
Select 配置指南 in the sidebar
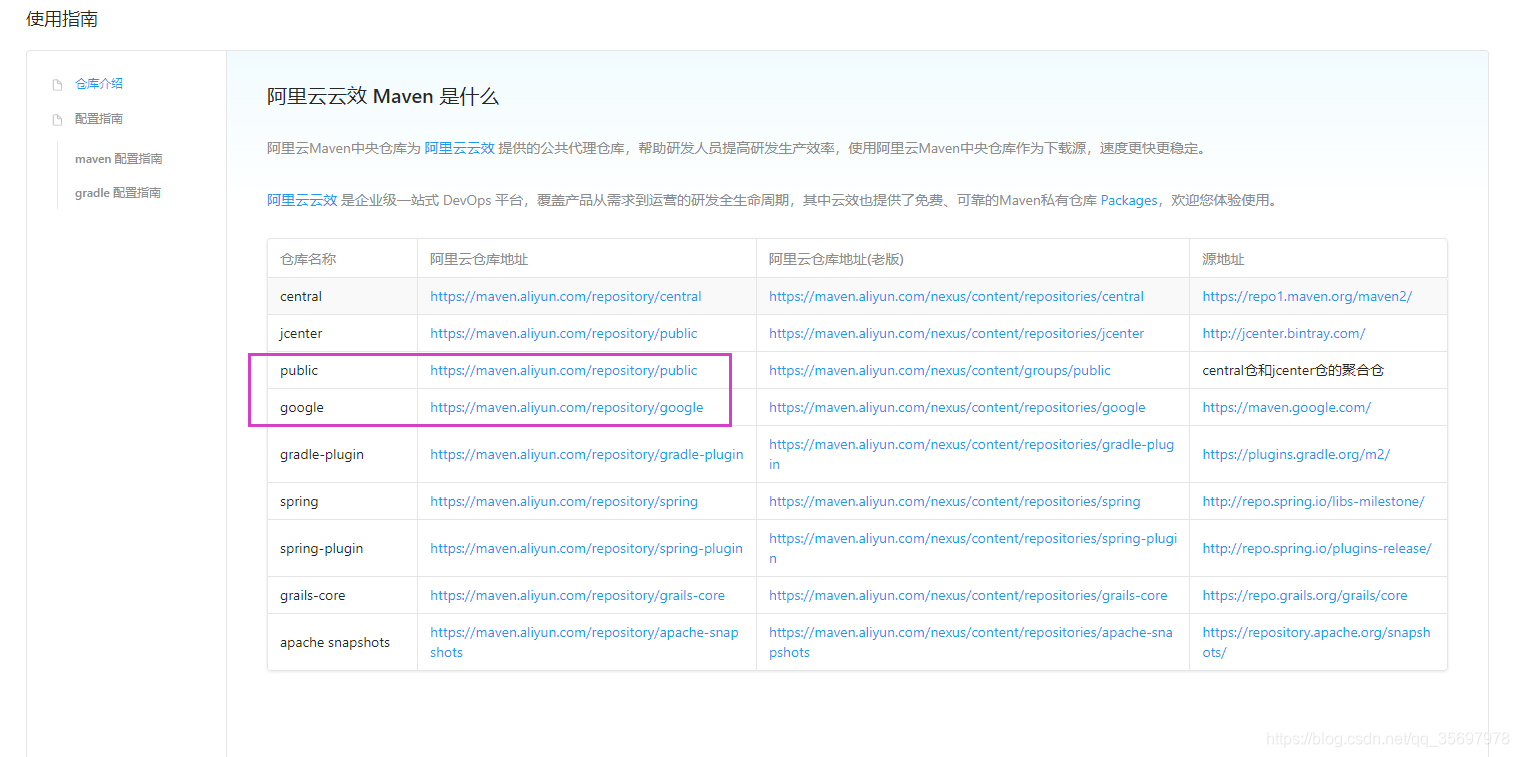tap(99, 118)
